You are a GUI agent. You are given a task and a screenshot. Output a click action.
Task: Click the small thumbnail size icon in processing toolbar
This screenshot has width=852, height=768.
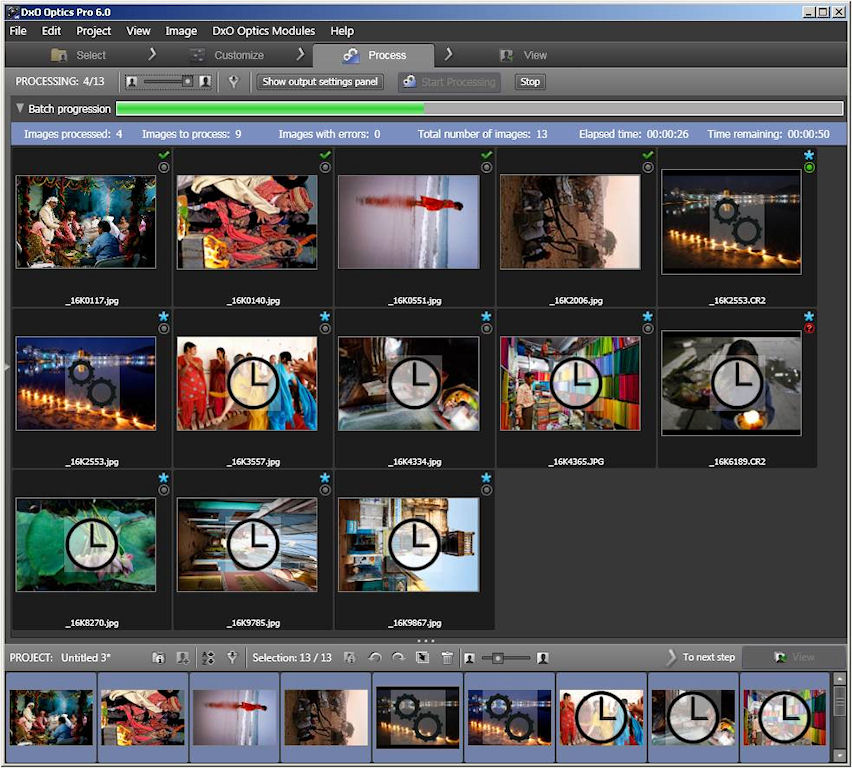tap(132, 82)
